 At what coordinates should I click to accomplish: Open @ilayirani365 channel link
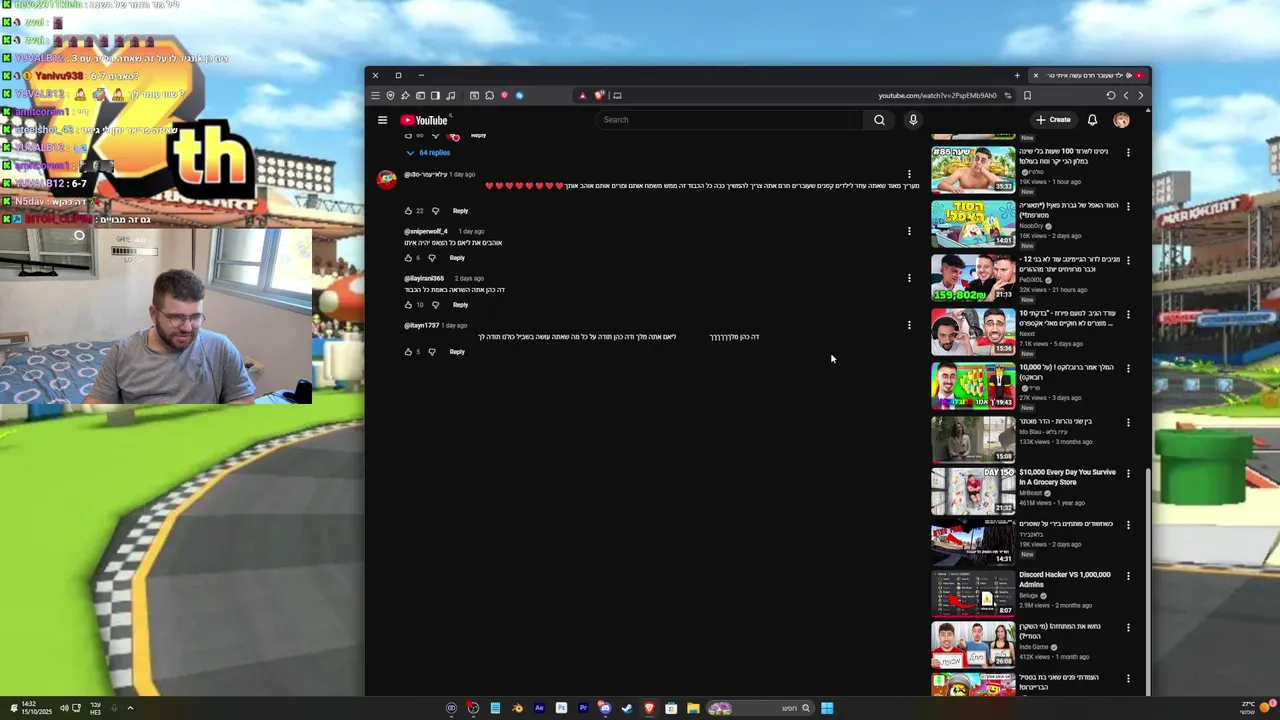(424, 279)
